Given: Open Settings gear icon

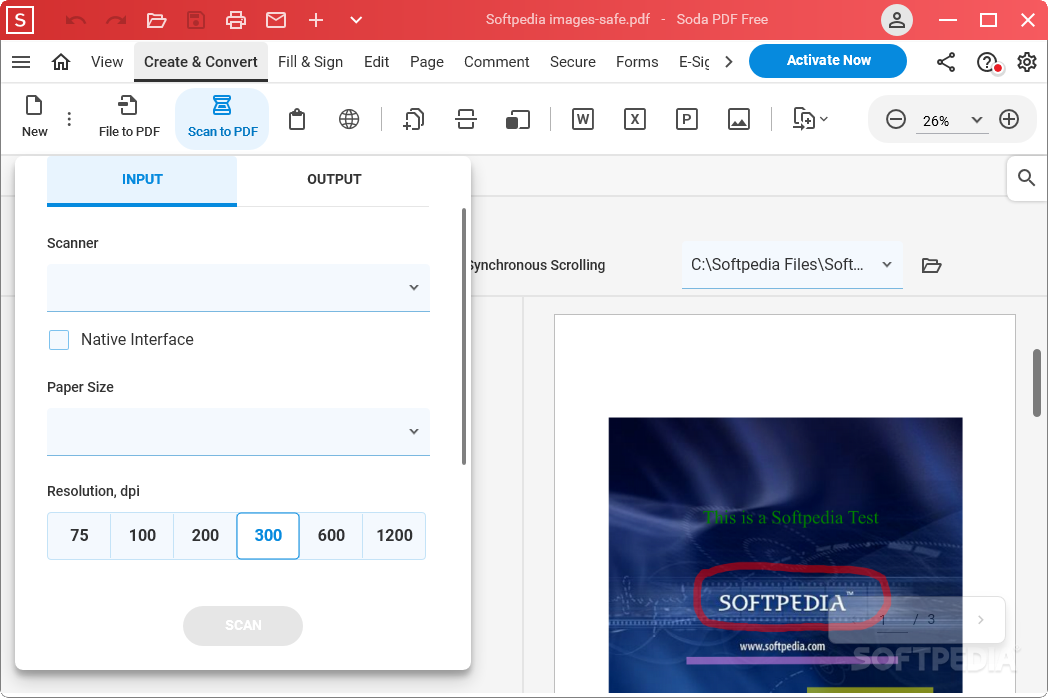Looking at the screenshot, I should point(1027,62).
